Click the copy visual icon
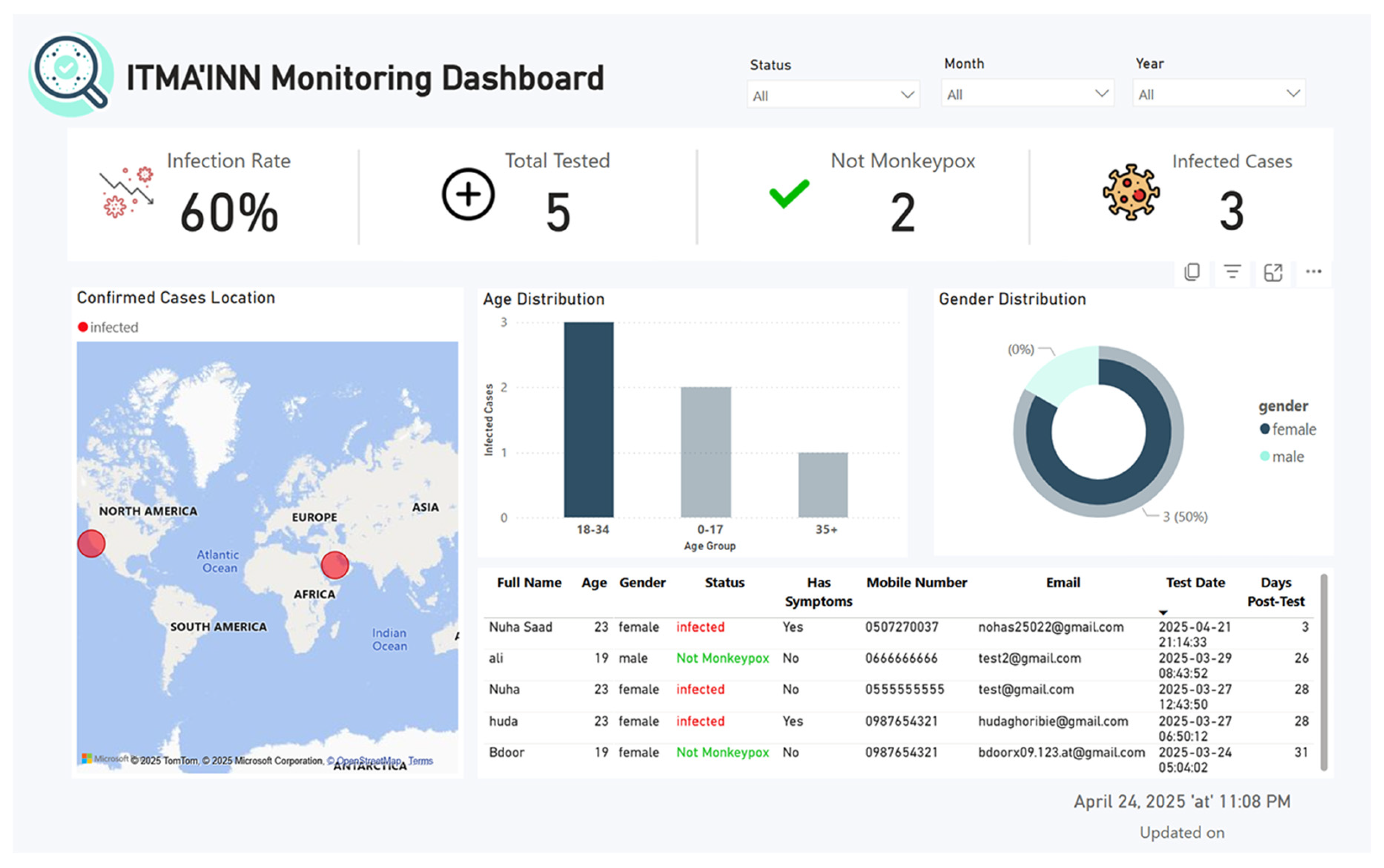Image resolution: width=1384 pixels, height=868 pixels. pyautogui.click(x=1192, y=272)
